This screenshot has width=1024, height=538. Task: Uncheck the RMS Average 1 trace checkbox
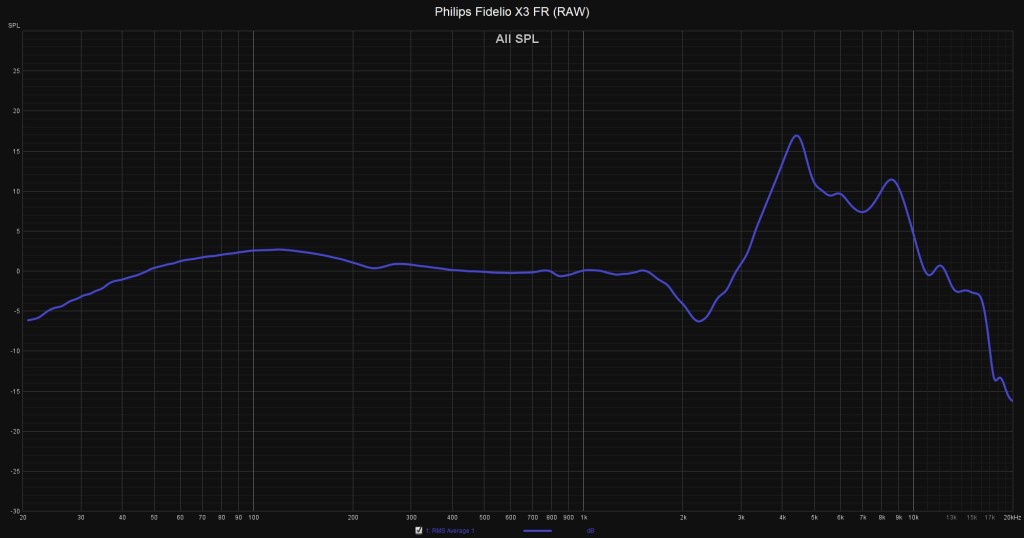click(419, 531)
